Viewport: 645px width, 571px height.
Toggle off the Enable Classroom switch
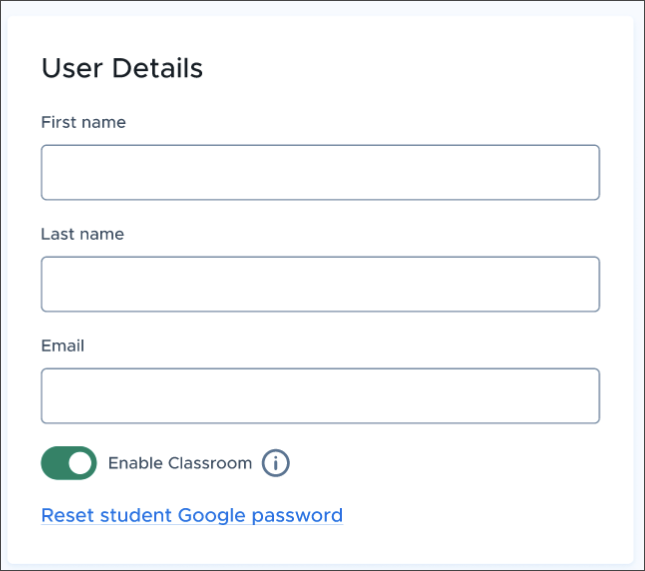click(x=69, y=463)
